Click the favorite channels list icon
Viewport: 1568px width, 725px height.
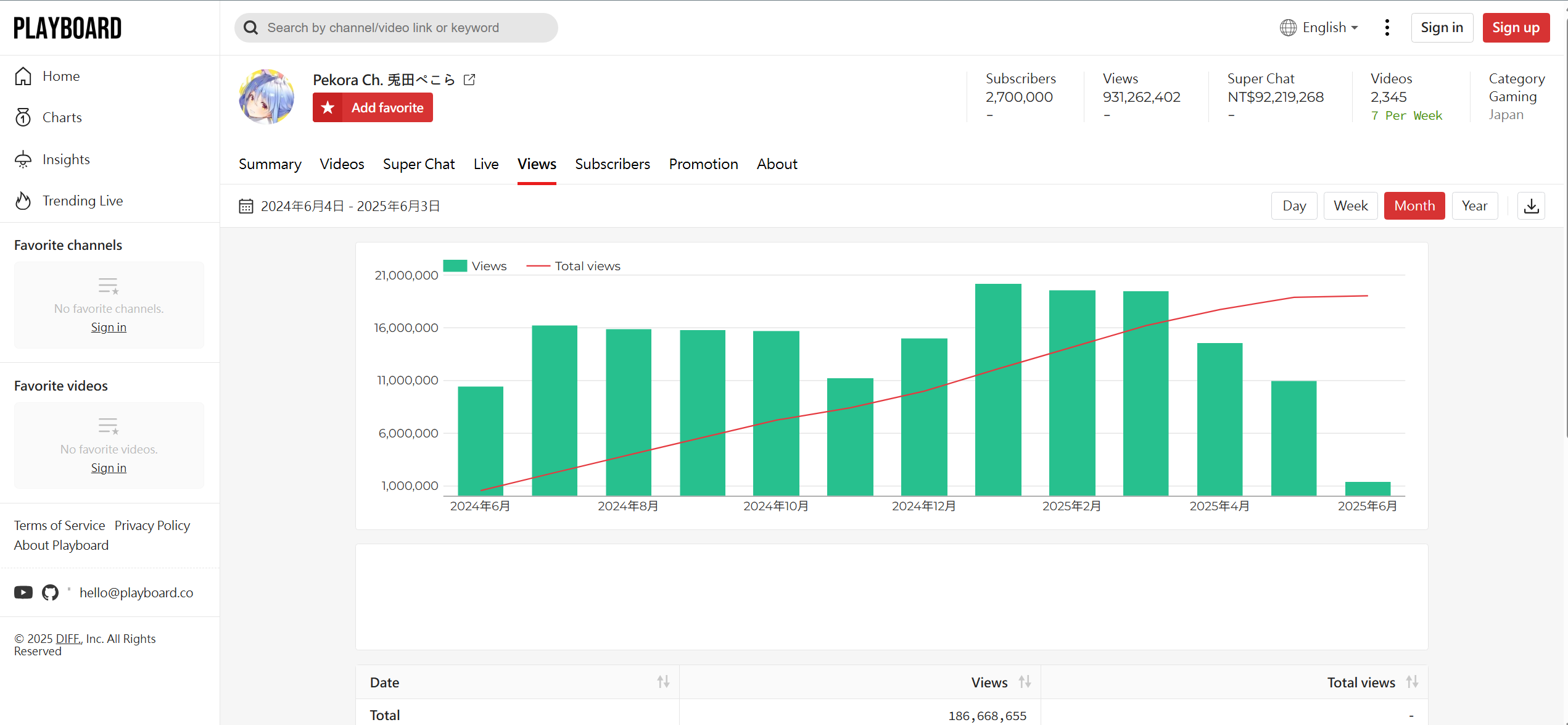(109, 286)
